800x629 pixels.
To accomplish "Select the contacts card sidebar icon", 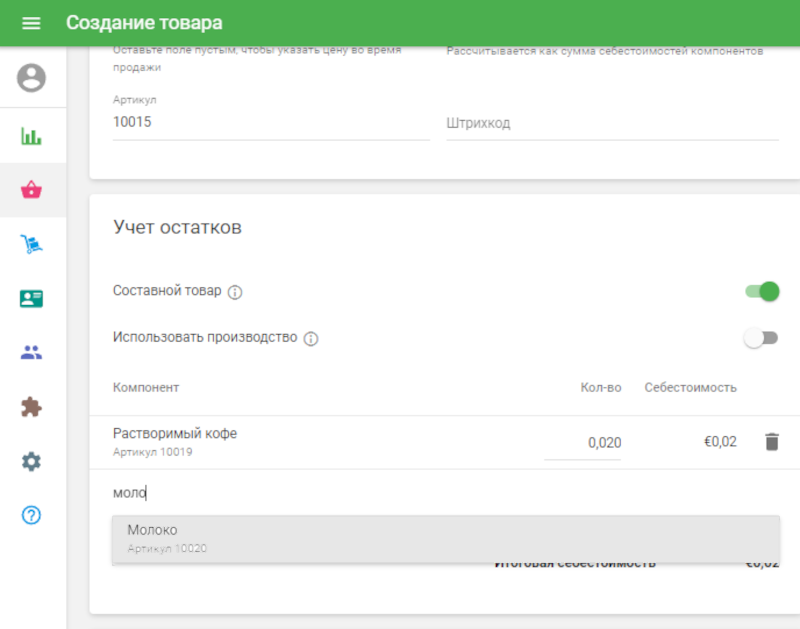I will click(30, 297).
